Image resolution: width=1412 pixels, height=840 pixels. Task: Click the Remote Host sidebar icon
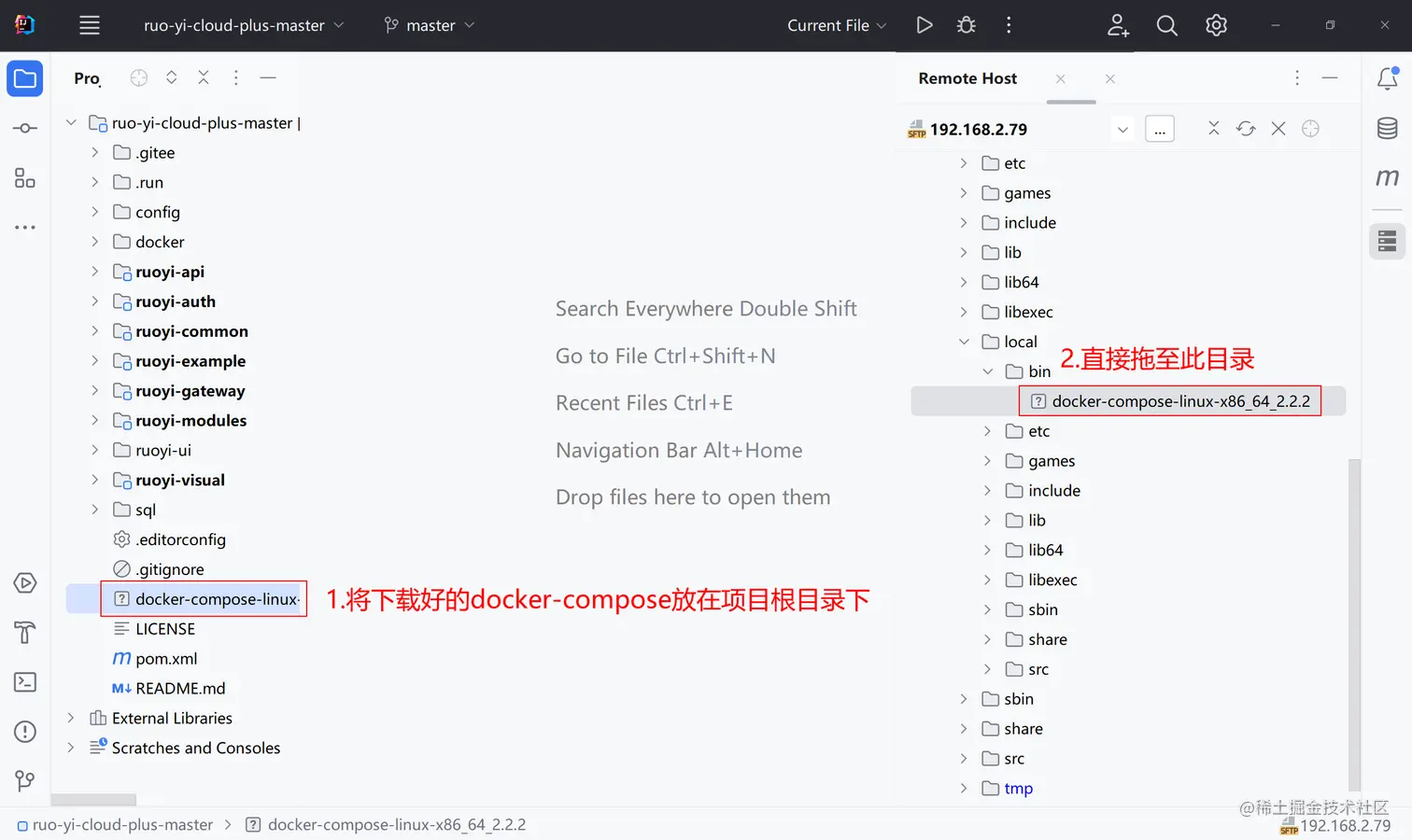(x=1388, y=242)
